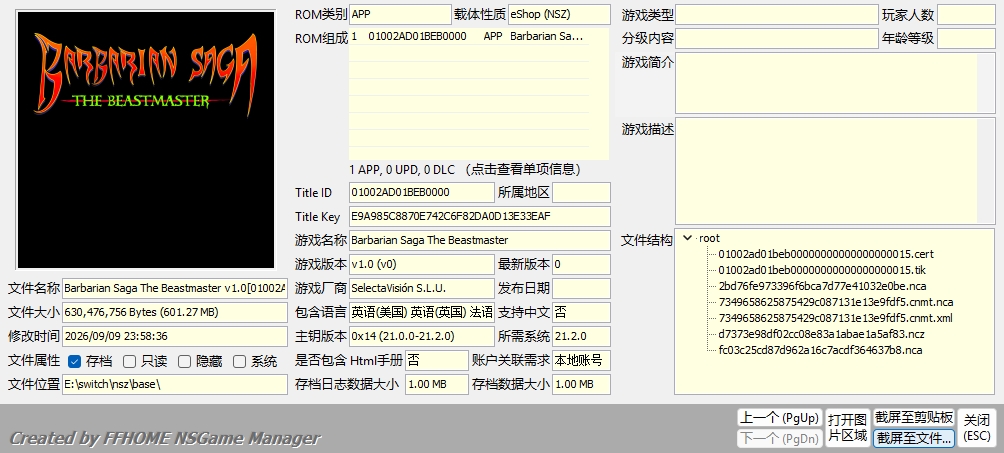This screenshot has width=1004, height=453.
Task: Select the 游戏厂商 SelectaVisión S.L.U. field
Action: coord(422,288)
